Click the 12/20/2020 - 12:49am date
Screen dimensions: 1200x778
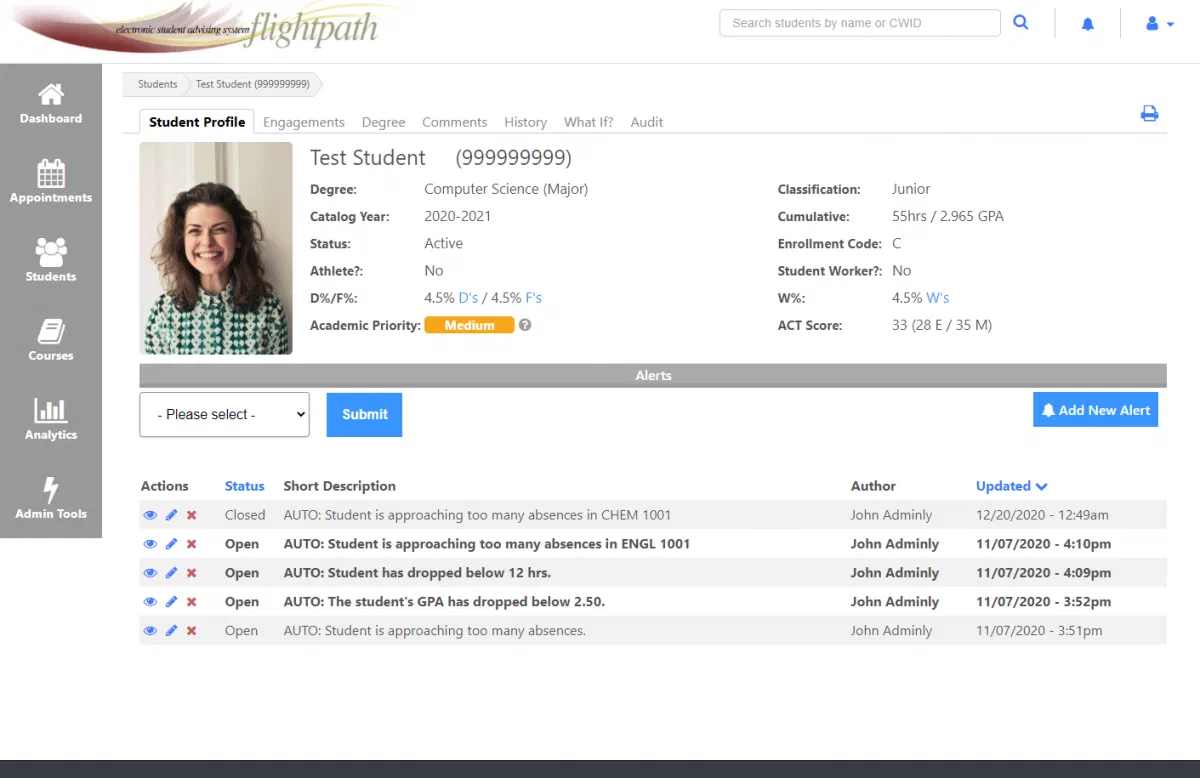pyautogui.click(x=1042, y=515)
